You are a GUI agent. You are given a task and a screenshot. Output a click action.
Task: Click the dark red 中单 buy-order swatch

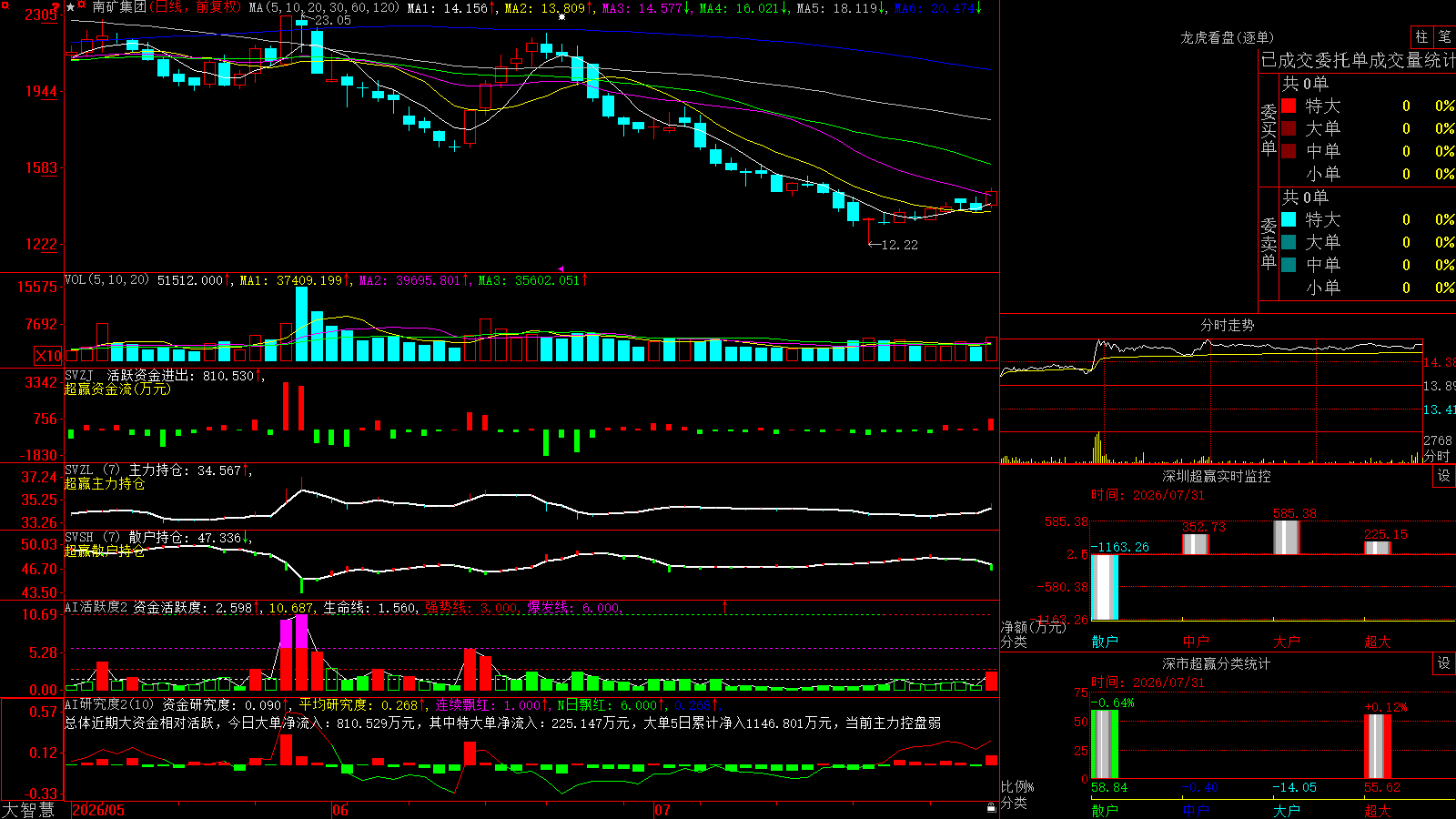[1289, 151]
